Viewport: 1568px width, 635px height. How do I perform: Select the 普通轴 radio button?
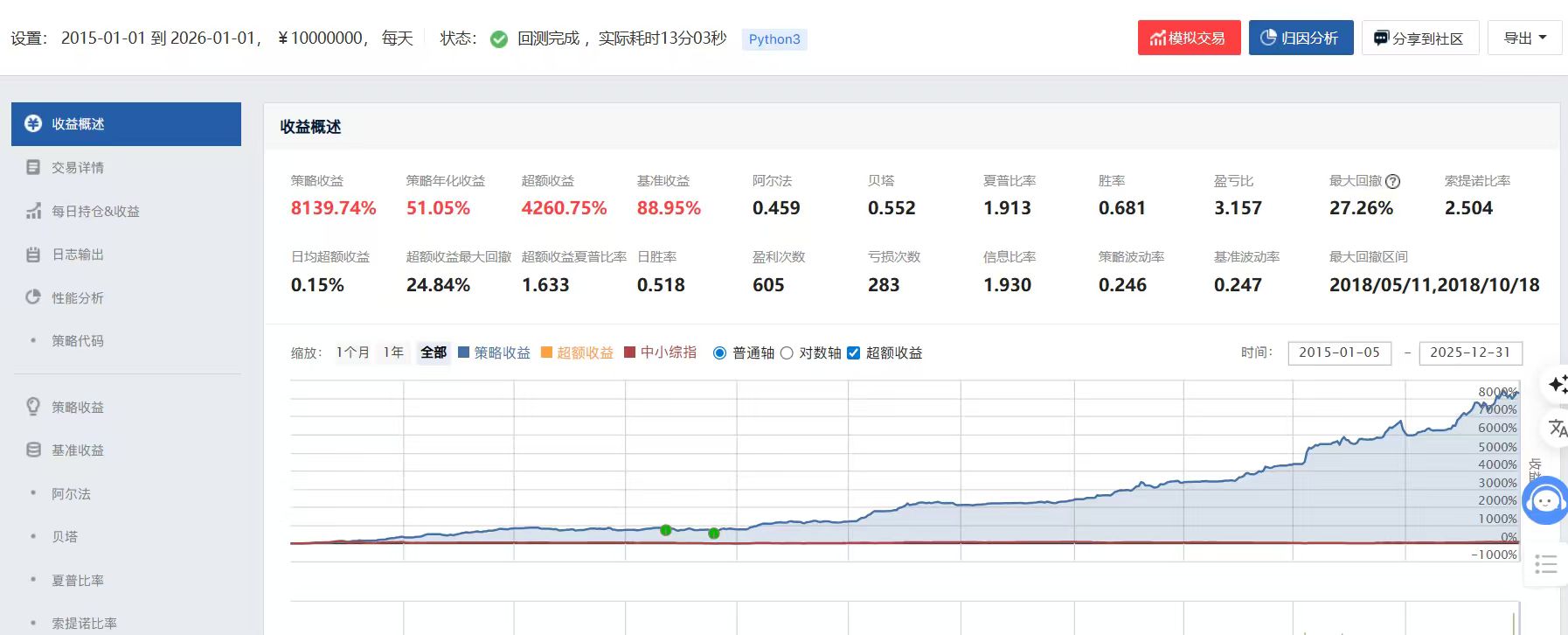pos(719,353)
